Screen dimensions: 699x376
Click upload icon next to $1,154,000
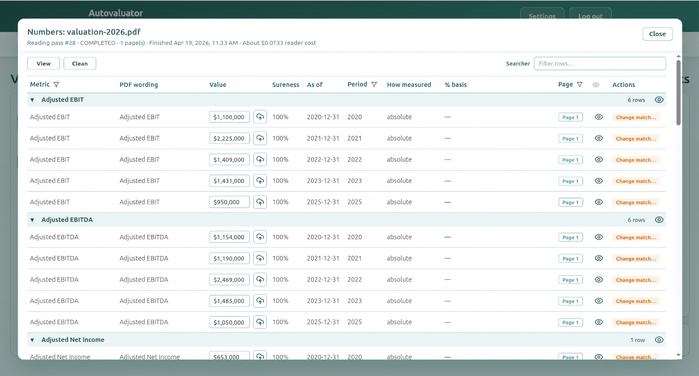tap(260, 237)
